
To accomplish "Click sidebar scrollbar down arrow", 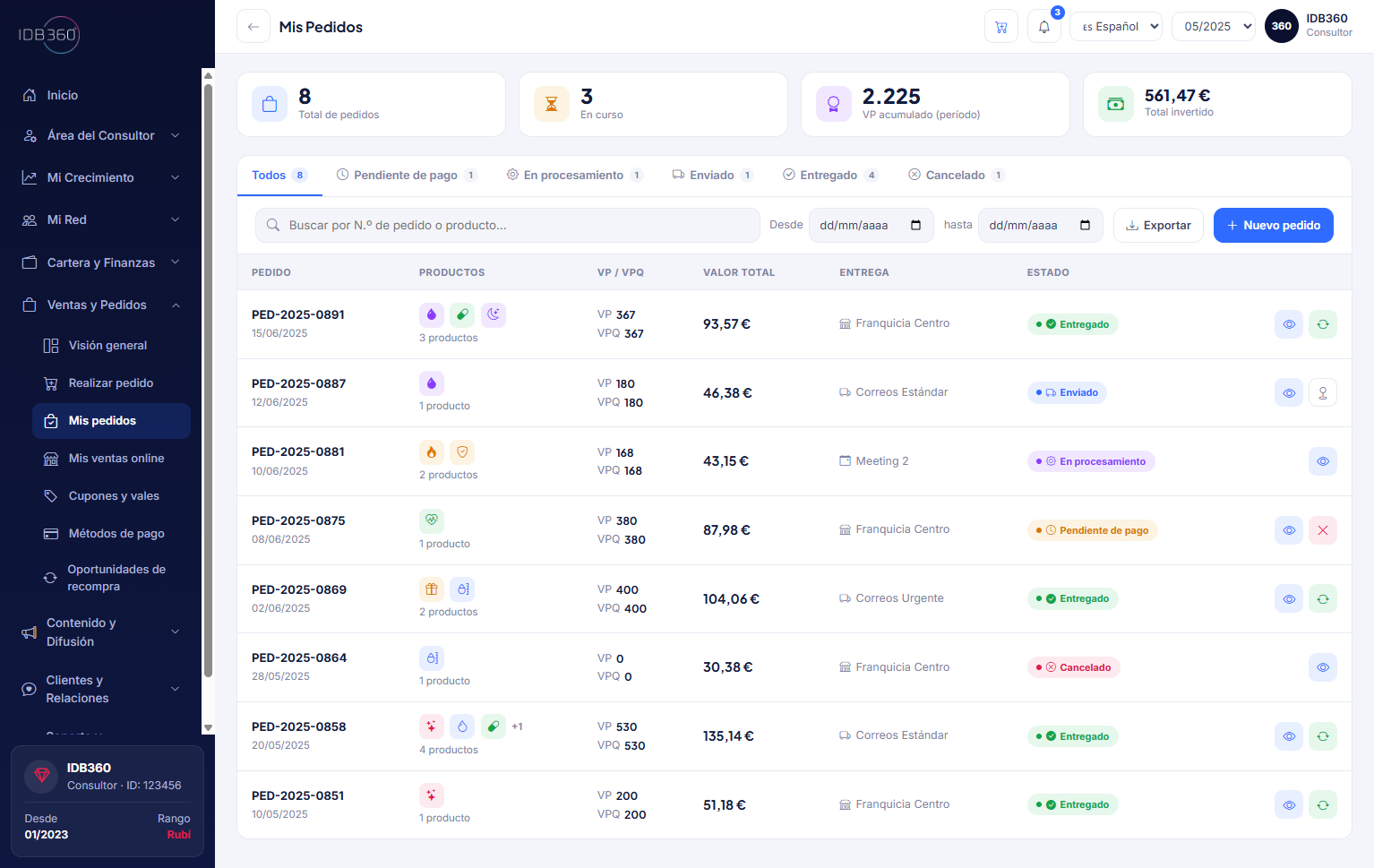I will [x=208, y=728].
